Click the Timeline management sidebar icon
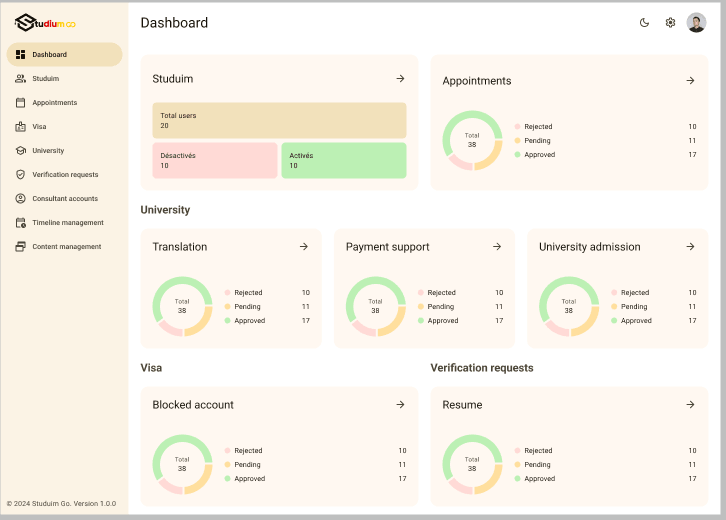The width and height of the screenshot is (726, 520). pos(21,223)
